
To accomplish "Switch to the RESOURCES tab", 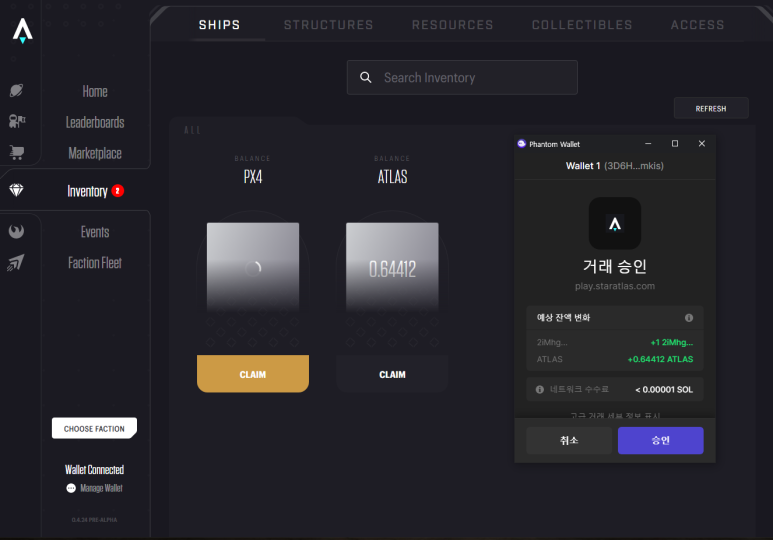I will (453, 25).
